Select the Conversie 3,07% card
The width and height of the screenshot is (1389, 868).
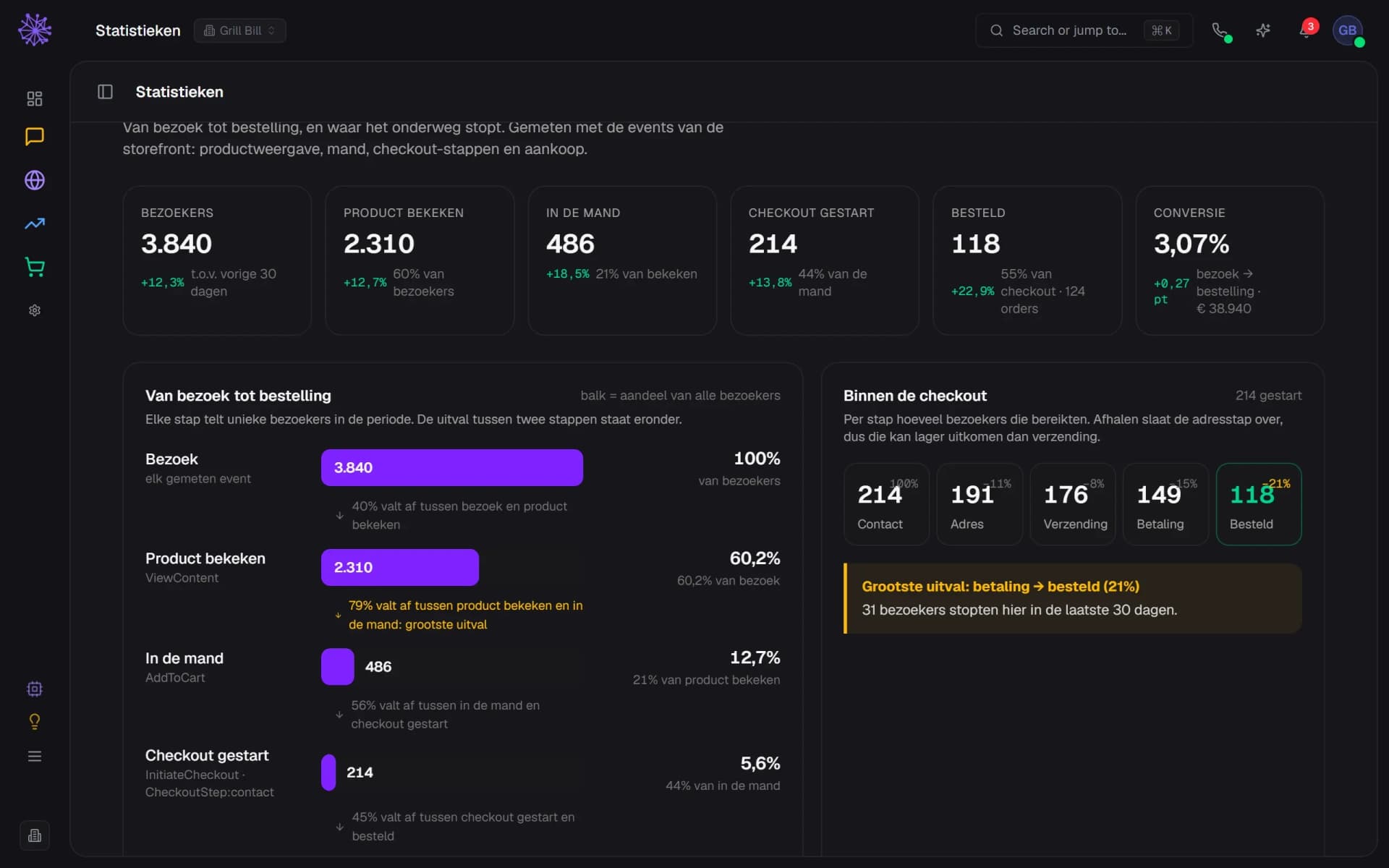coord(1230,260)
